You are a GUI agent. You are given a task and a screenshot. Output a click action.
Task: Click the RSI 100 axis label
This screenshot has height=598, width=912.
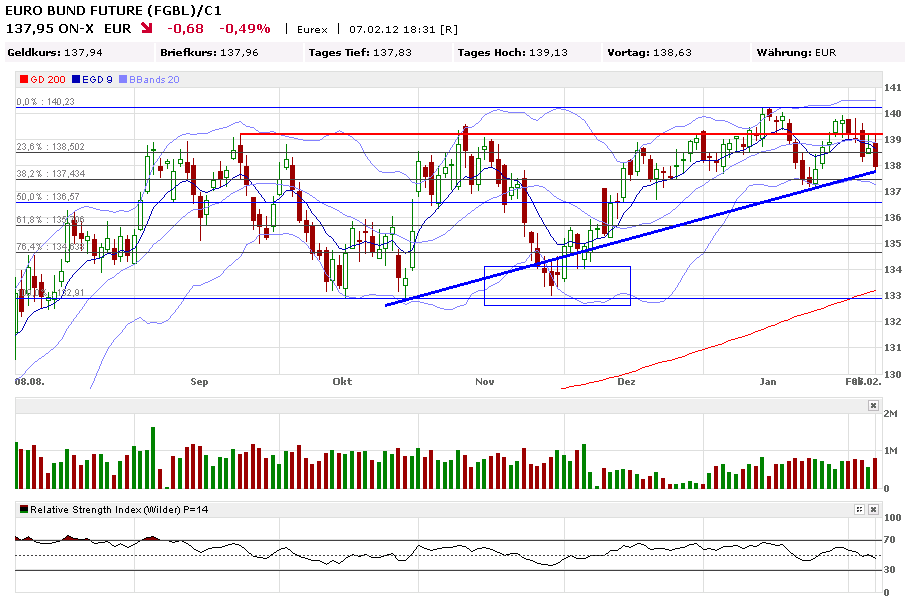tap(892, 518)
